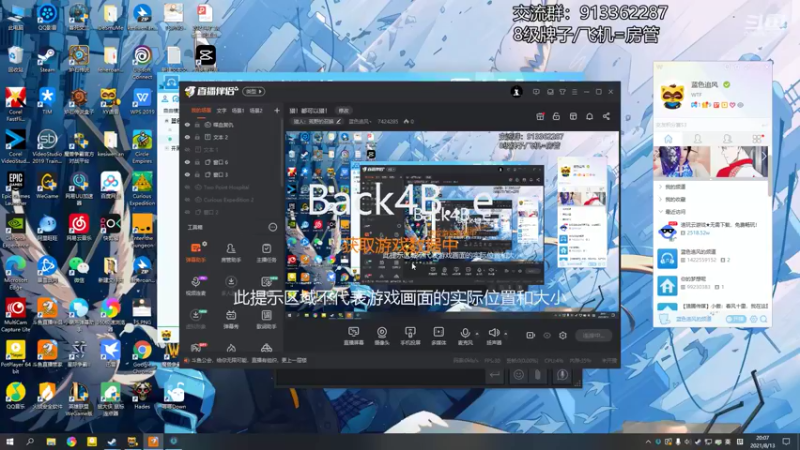Switch to the 场景2 tab
800x450 pixels.
click(x=256, y=111)
